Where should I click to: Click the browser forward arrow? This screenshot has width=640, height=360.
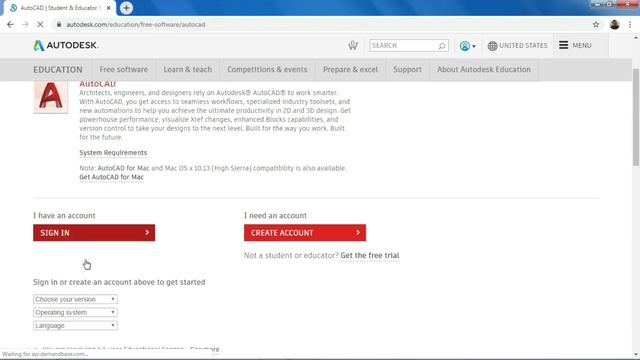pos(25,24)
